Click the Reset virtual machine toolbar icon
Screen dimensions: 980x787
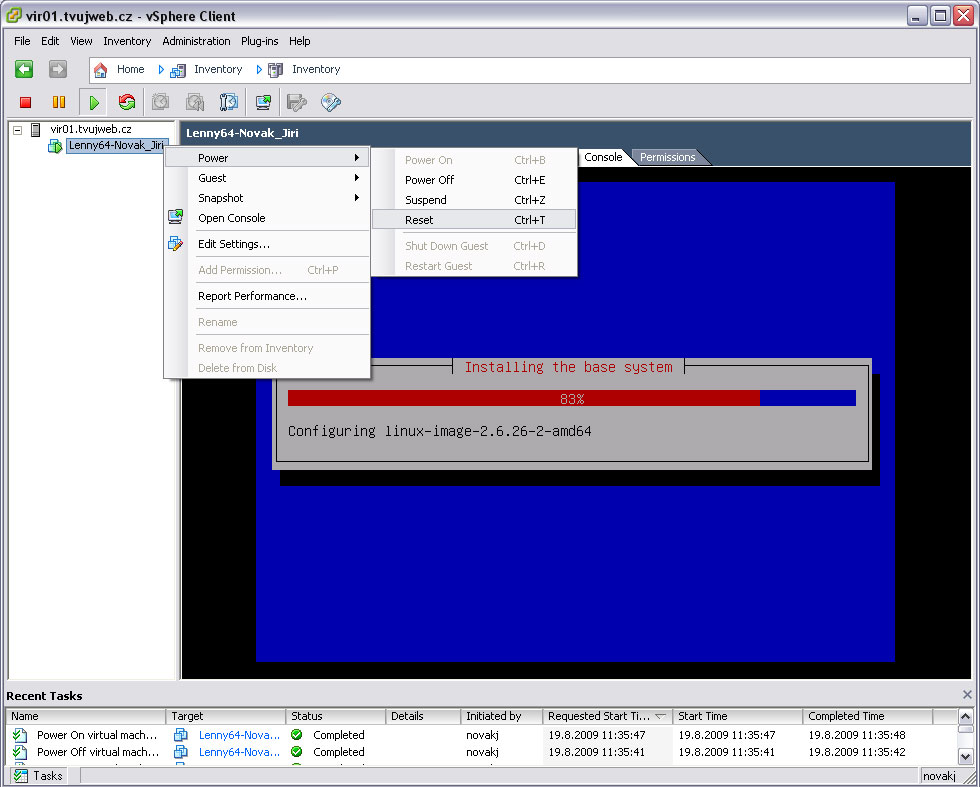126,102
